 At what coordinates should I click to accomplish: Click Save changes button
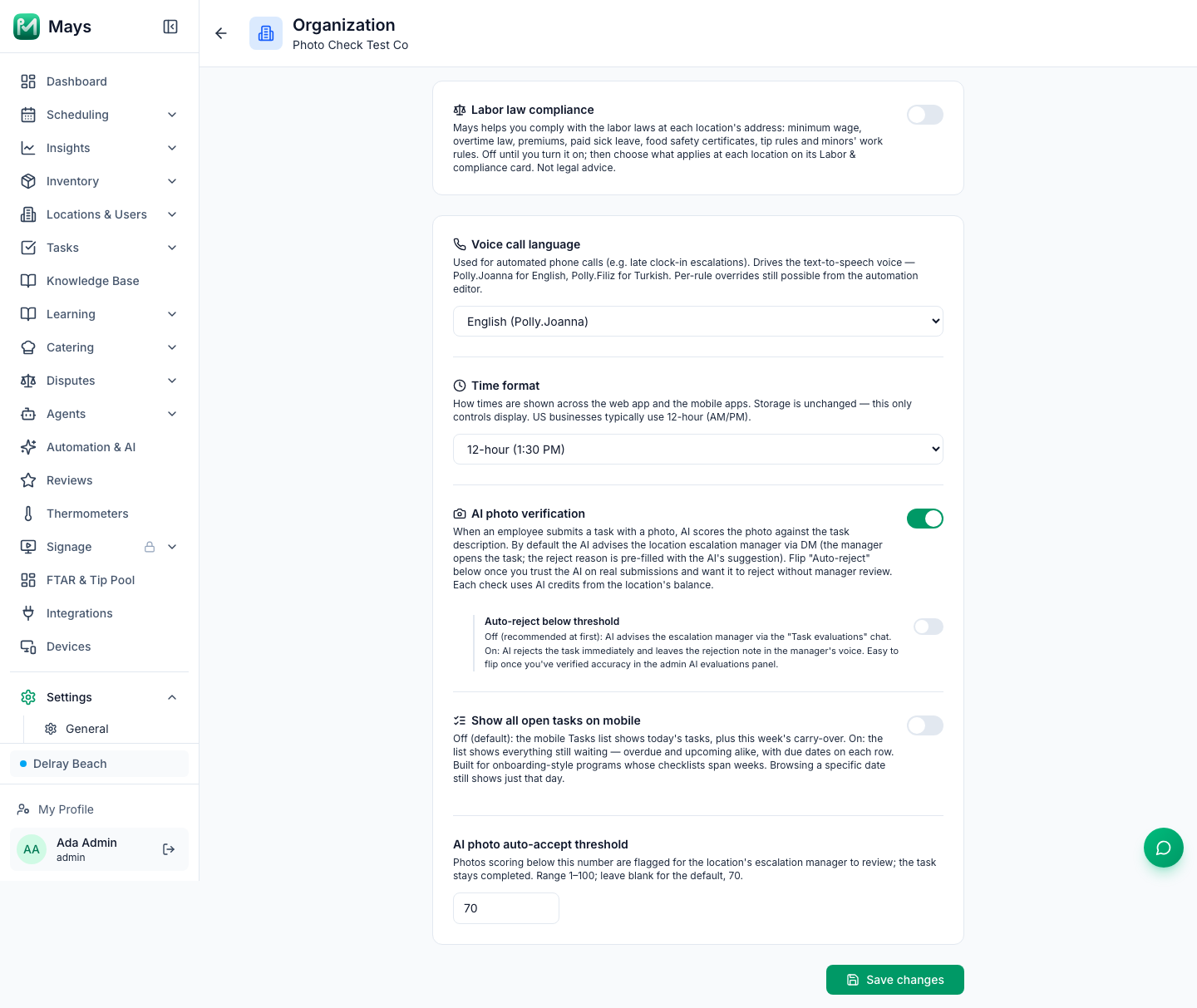pyautogui.click(x=895, y=980)
